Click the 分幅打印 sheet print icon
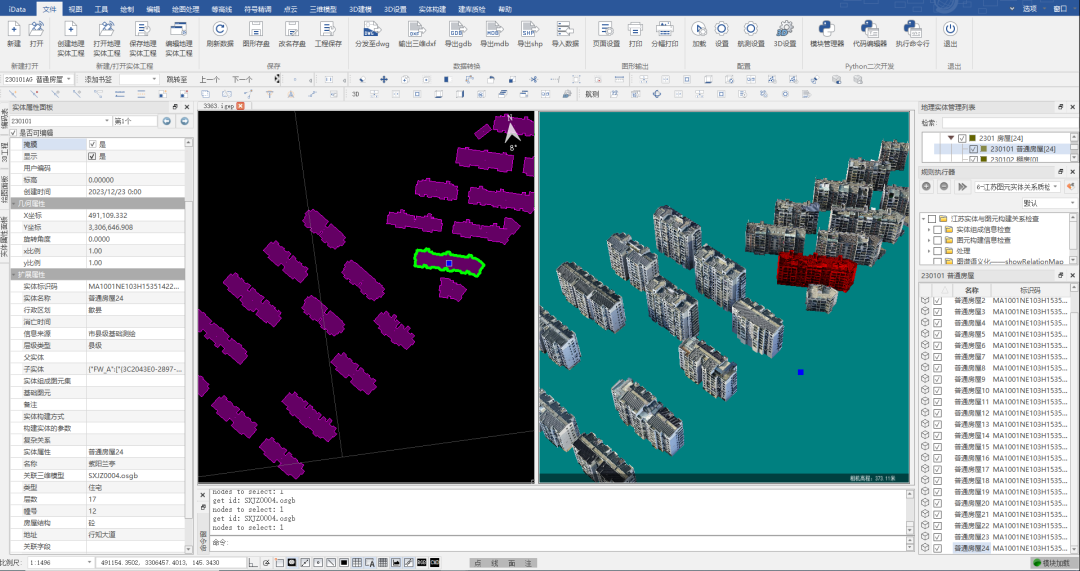1080x571 pixels. 664,29
